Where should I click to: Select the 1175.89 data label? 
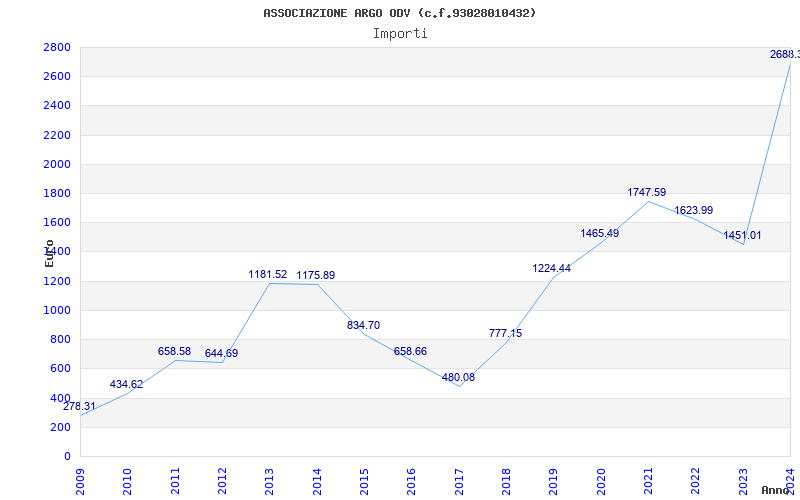pyautogui.click(x=316, y=276)
